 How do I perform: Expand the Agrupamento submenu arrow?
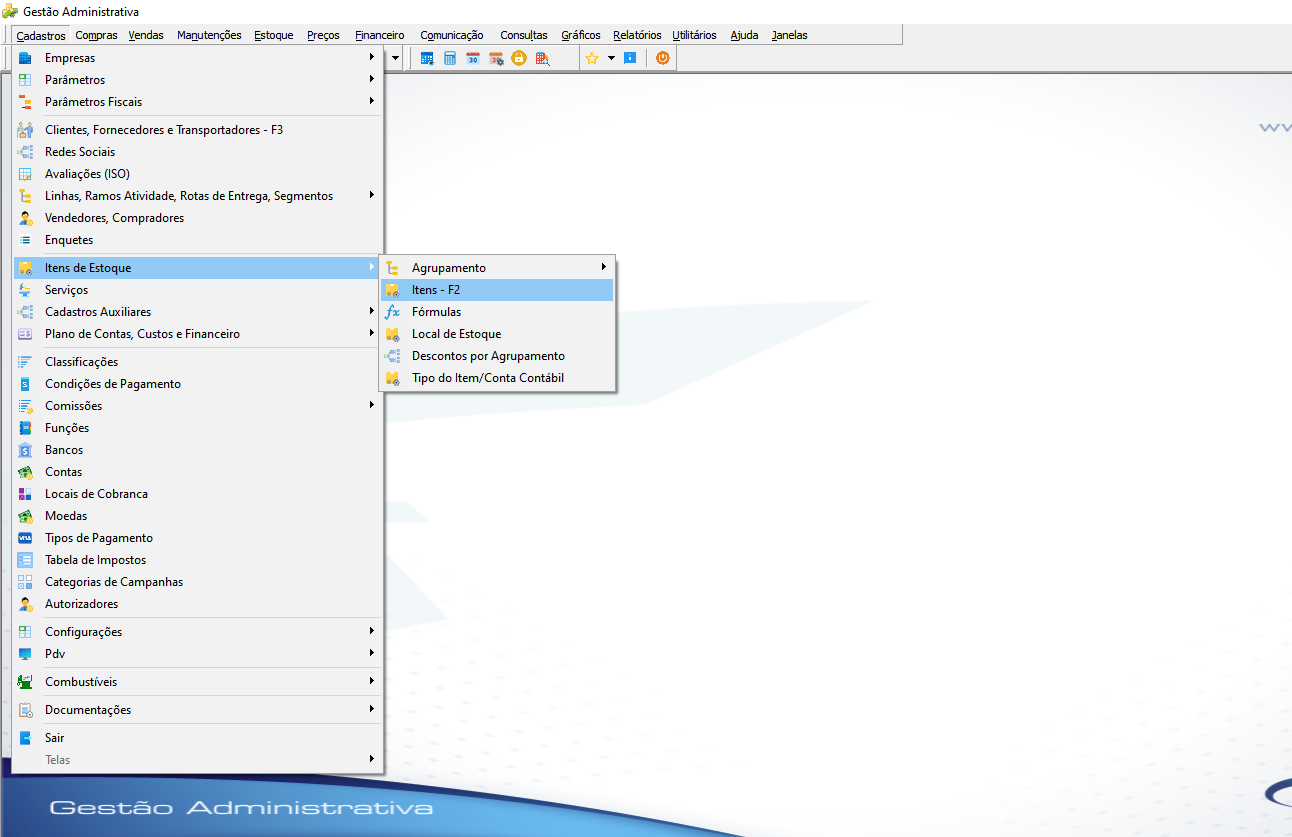click(x=603, y=267)
